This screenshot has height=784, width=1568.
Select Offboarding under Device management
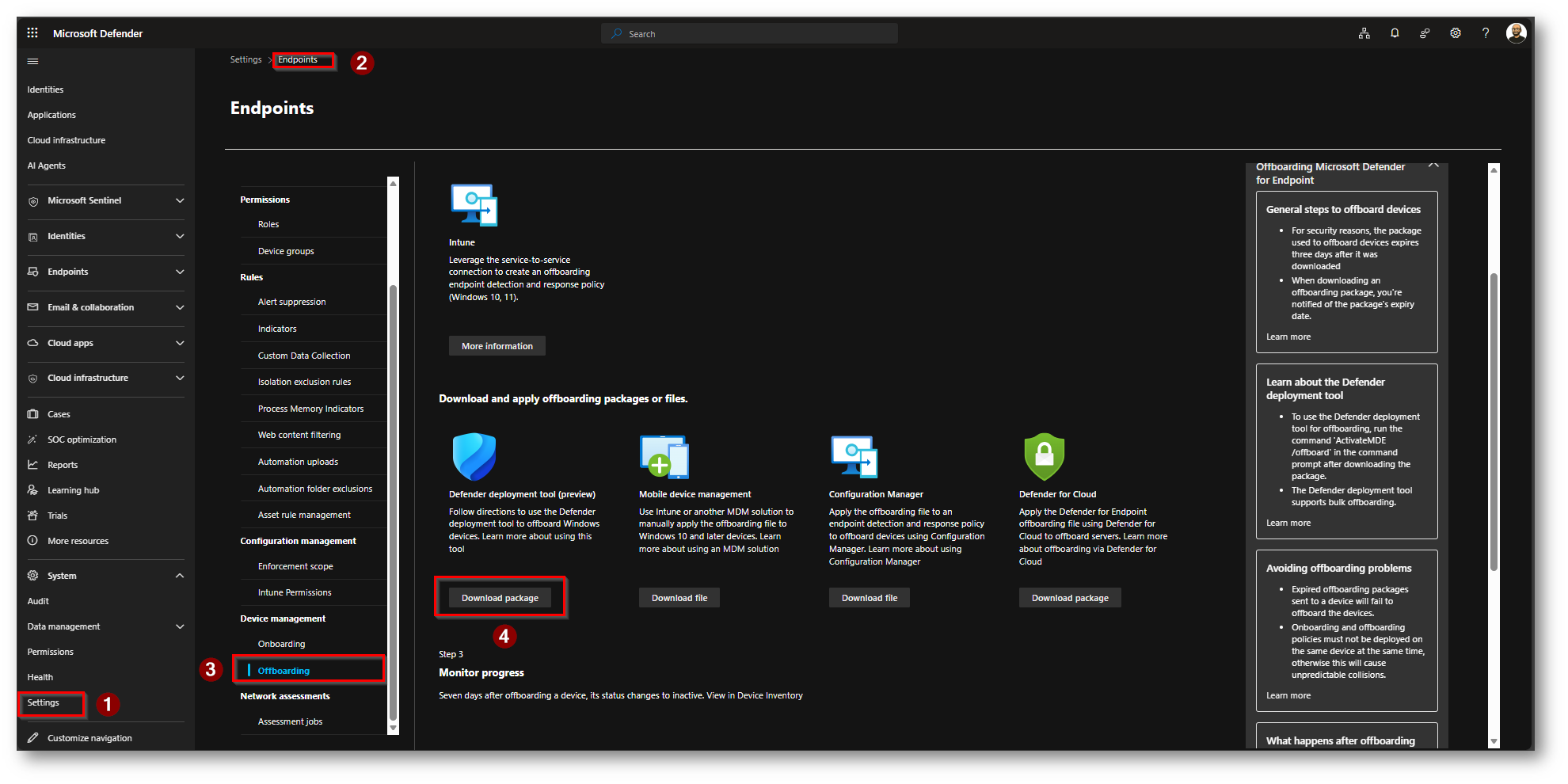pyautogui.click(x=284, y=671)
